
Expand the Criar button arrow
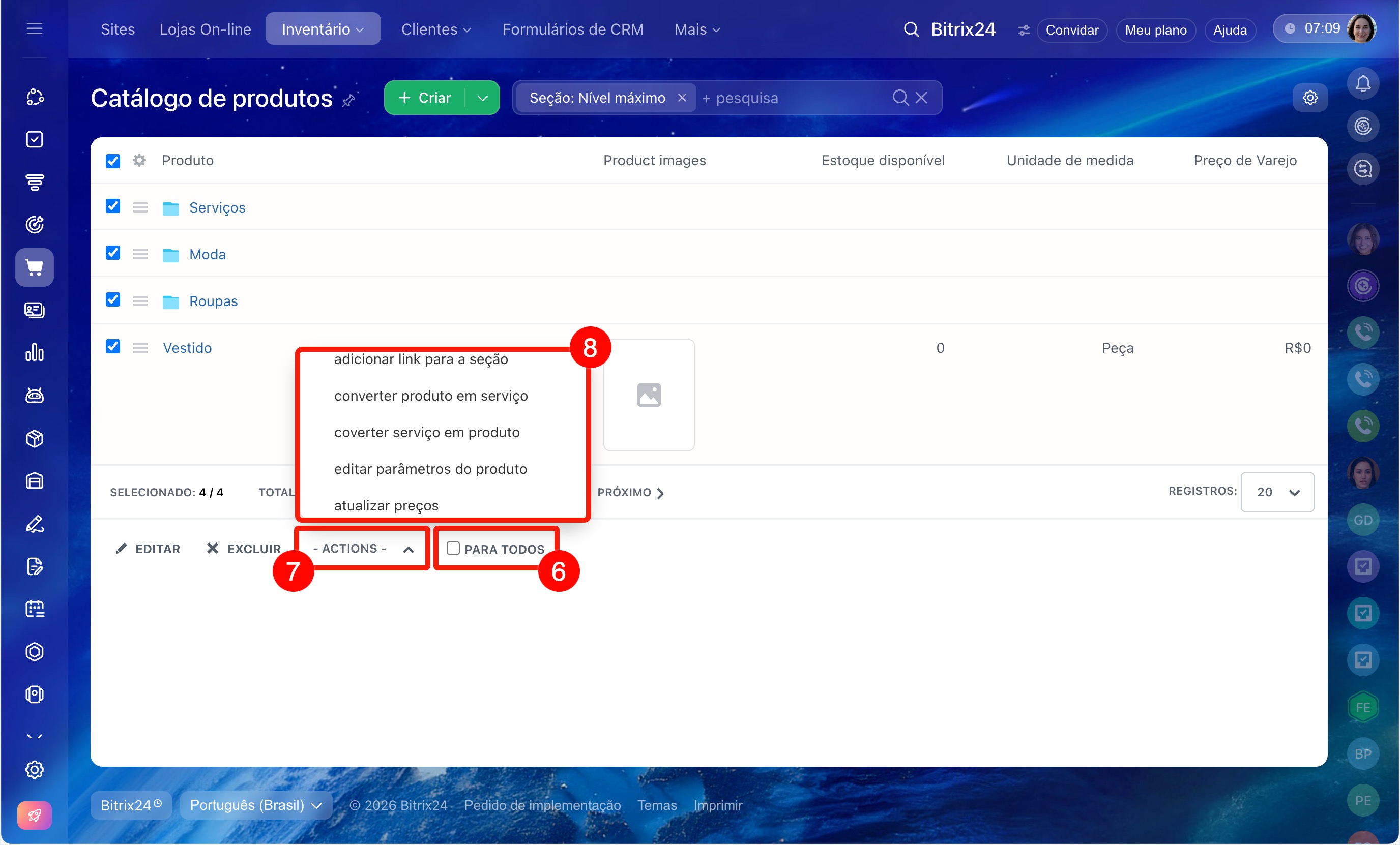coord(483,98)
